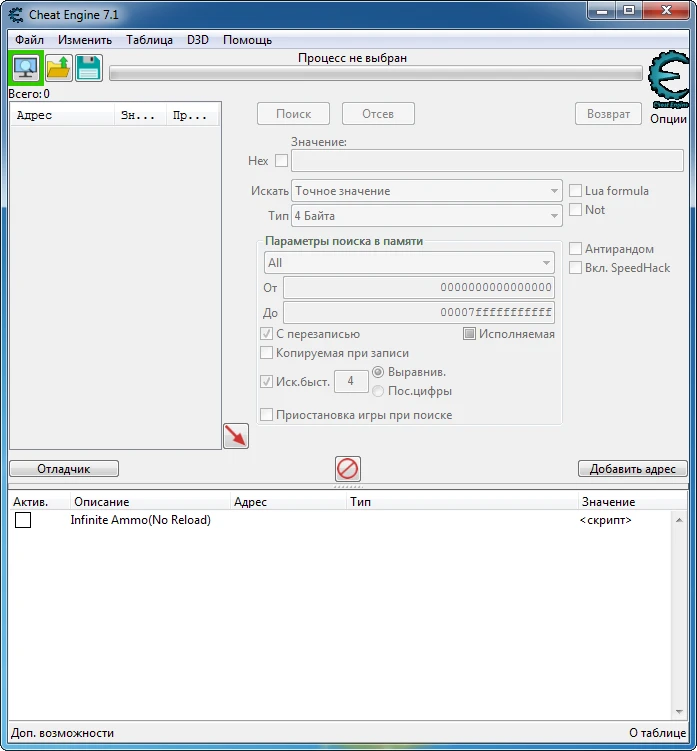Click the <скрипт> value cell
This screenshot has height=751, width=697.
pos(606,520)
